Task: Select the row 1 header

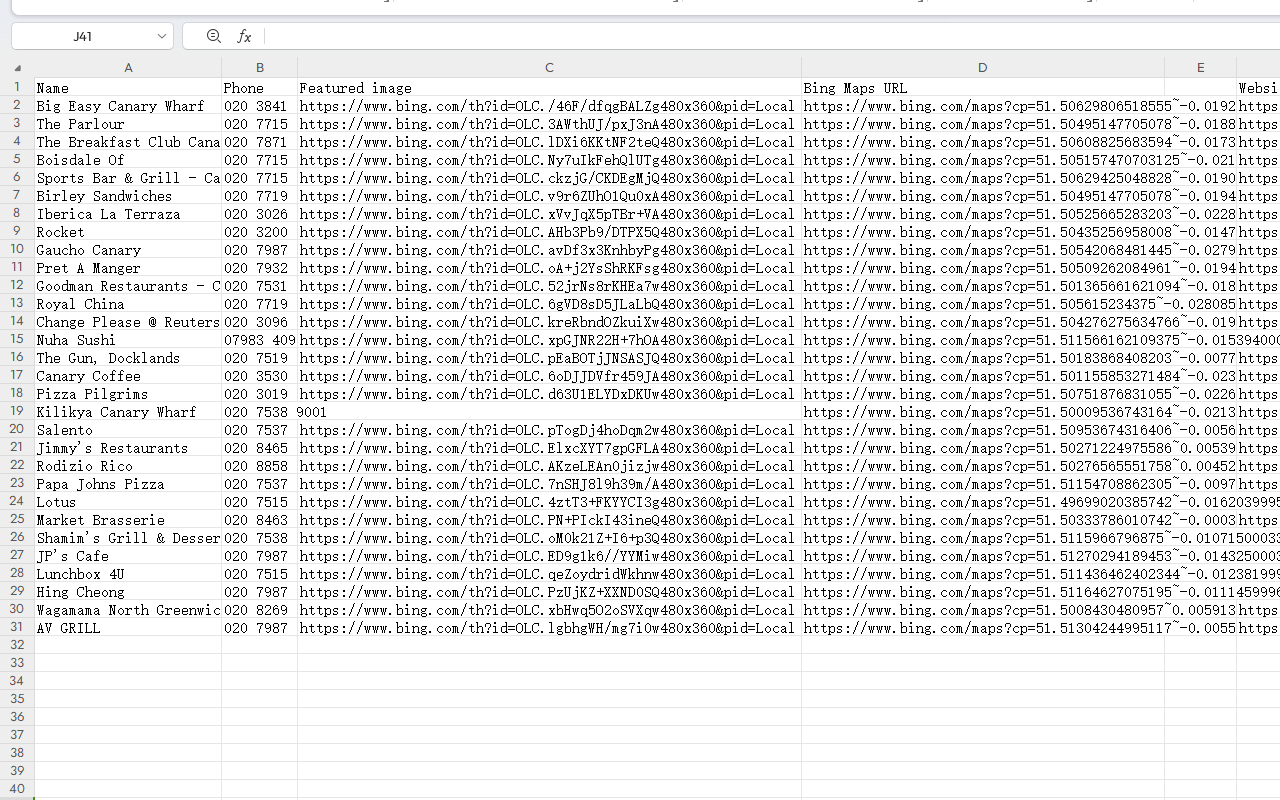Action: pyautogui.click(x=17, y=88)
